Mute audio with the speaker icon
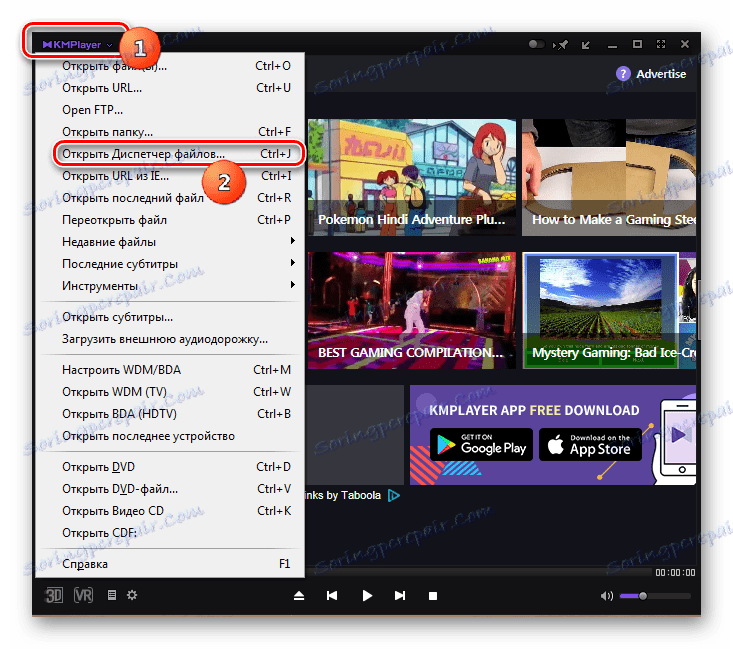733x649 pixels. [x=607, y=596]
